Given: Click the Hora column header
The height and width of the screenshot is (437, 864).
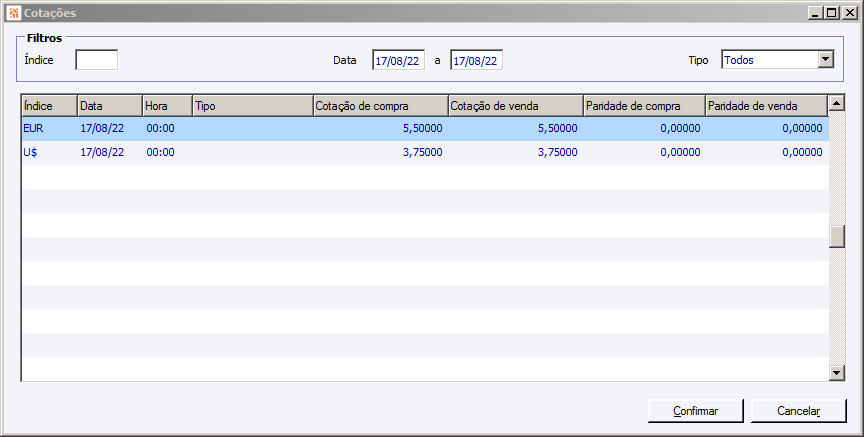Looking at the screenshot, I should (168, 106).
